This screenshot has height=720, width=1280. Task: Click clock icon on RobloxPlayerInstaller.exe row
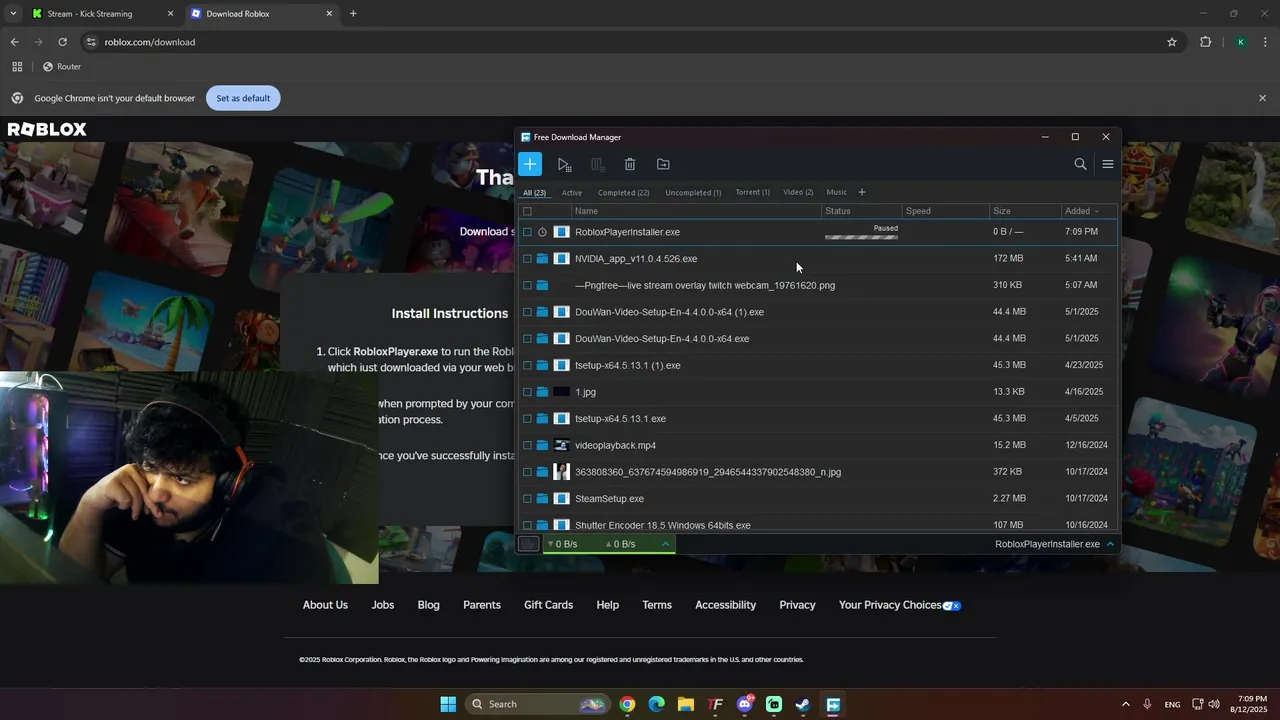542,232
